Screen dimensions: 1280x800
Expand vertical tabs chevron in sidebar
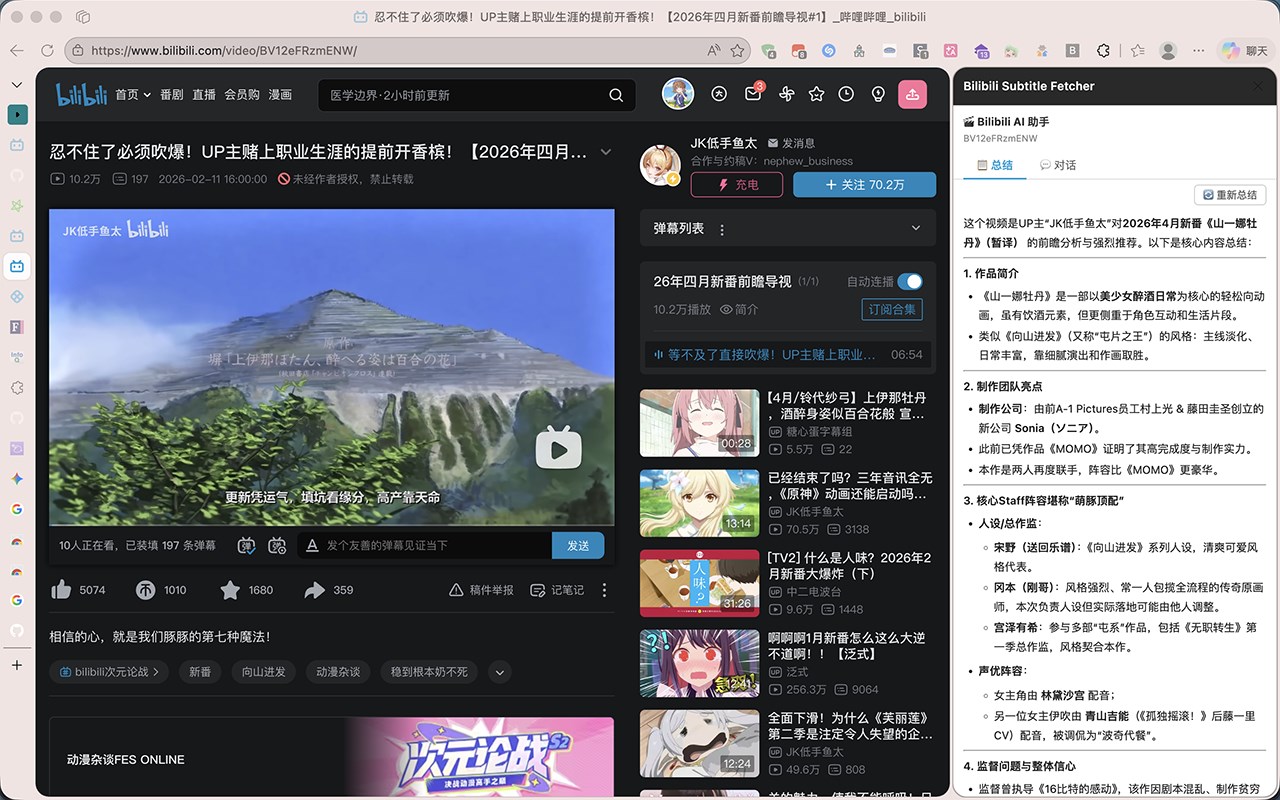[x=17, y=85]
